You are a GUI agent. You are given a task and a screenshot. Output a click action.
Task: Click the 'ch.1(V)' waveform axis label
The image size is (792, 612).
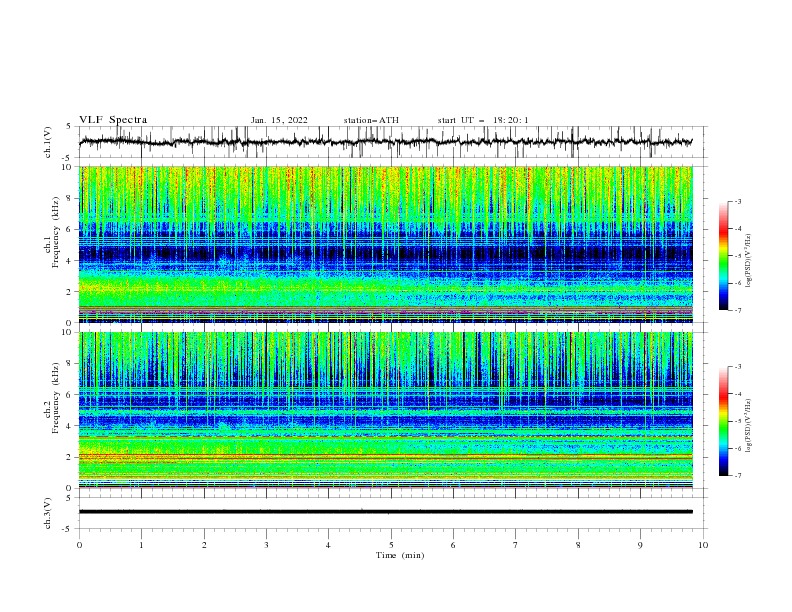[48, 142]
